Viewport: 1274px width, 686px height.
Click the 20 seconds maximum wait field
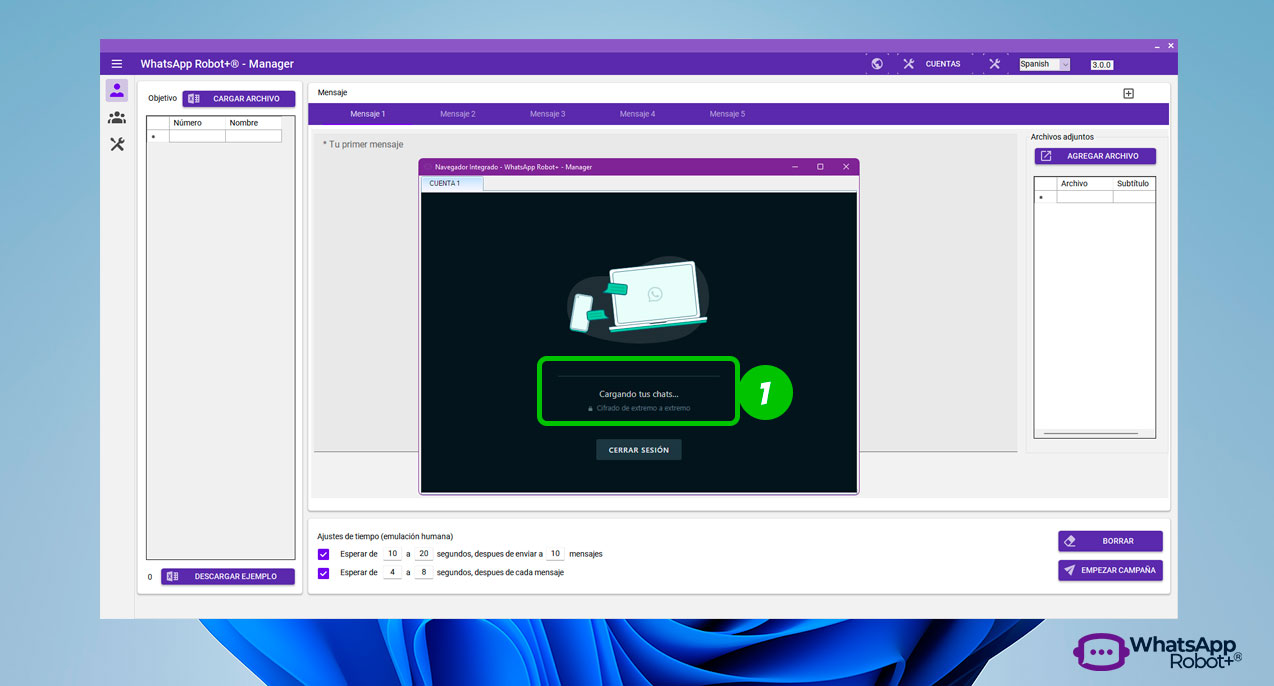424,554
